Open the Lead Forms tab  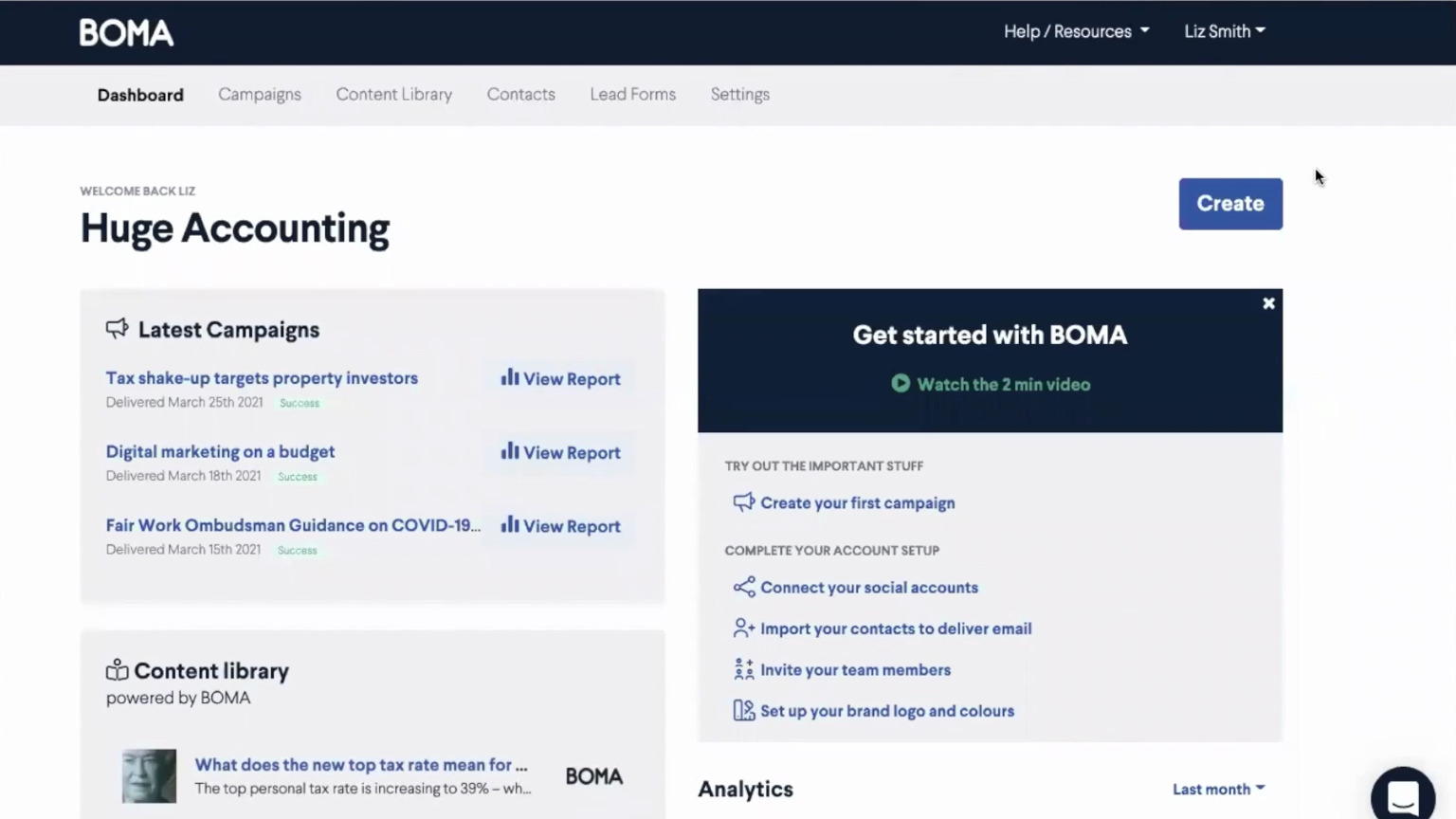pos(632,95)
